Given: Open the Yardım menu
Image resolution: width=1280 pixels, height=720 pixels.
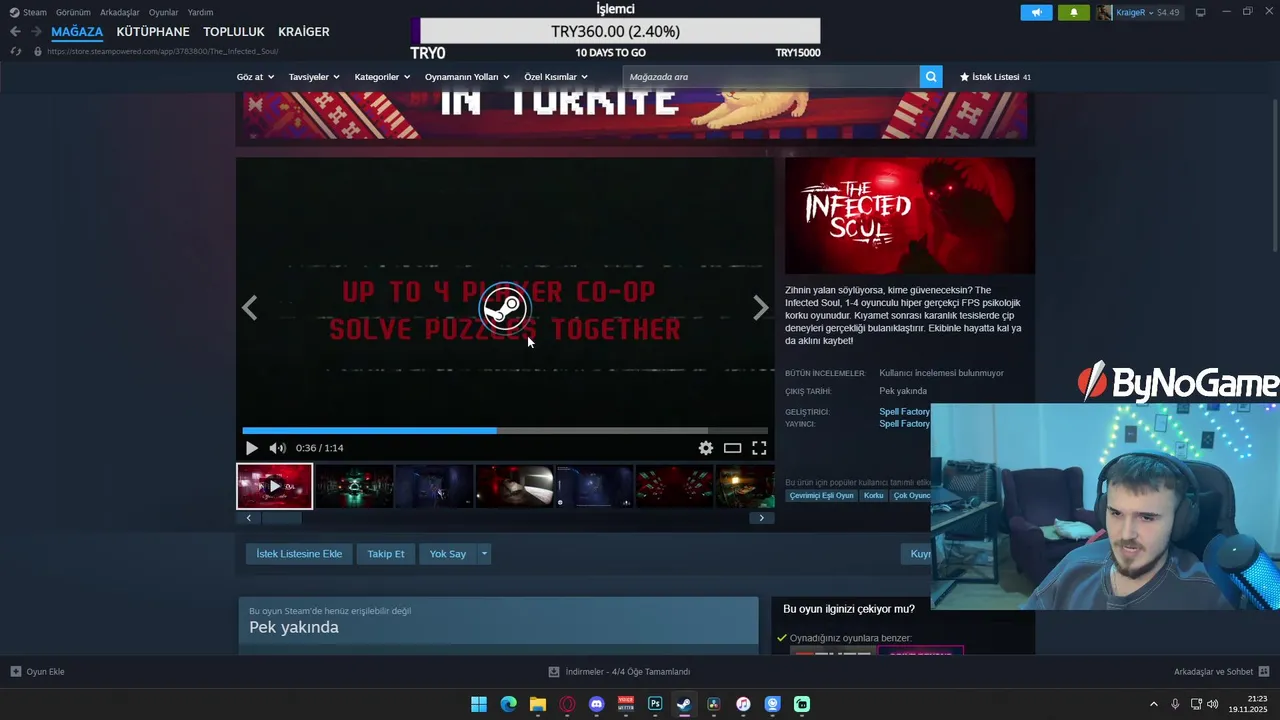Looking at the screenshot, I should tap(200, 12).
